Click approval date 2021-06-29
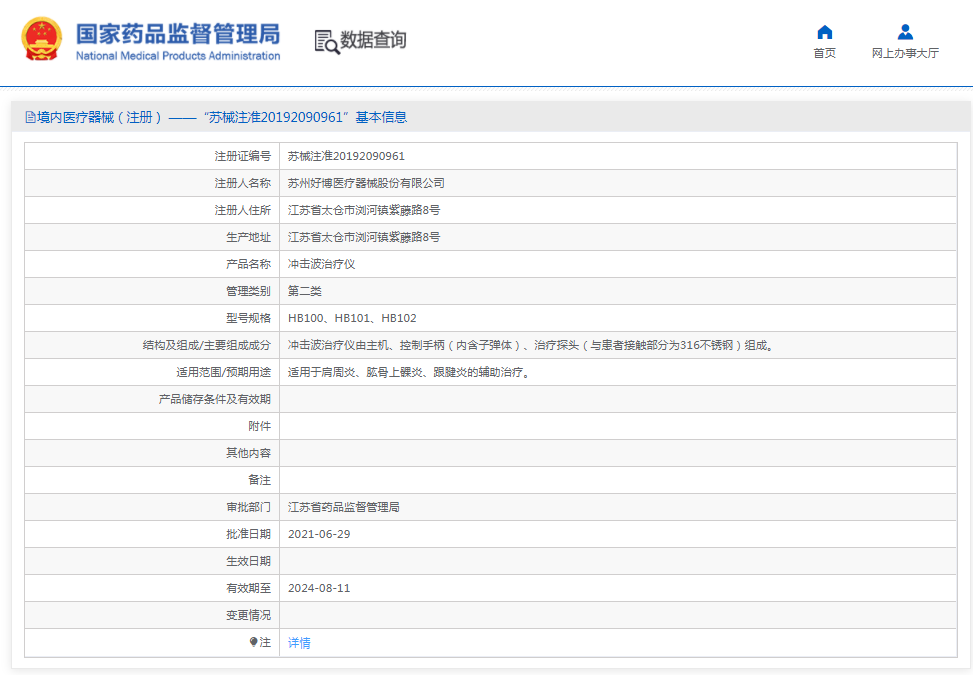This screenshot has height=675, width=973. coord(319,534)
